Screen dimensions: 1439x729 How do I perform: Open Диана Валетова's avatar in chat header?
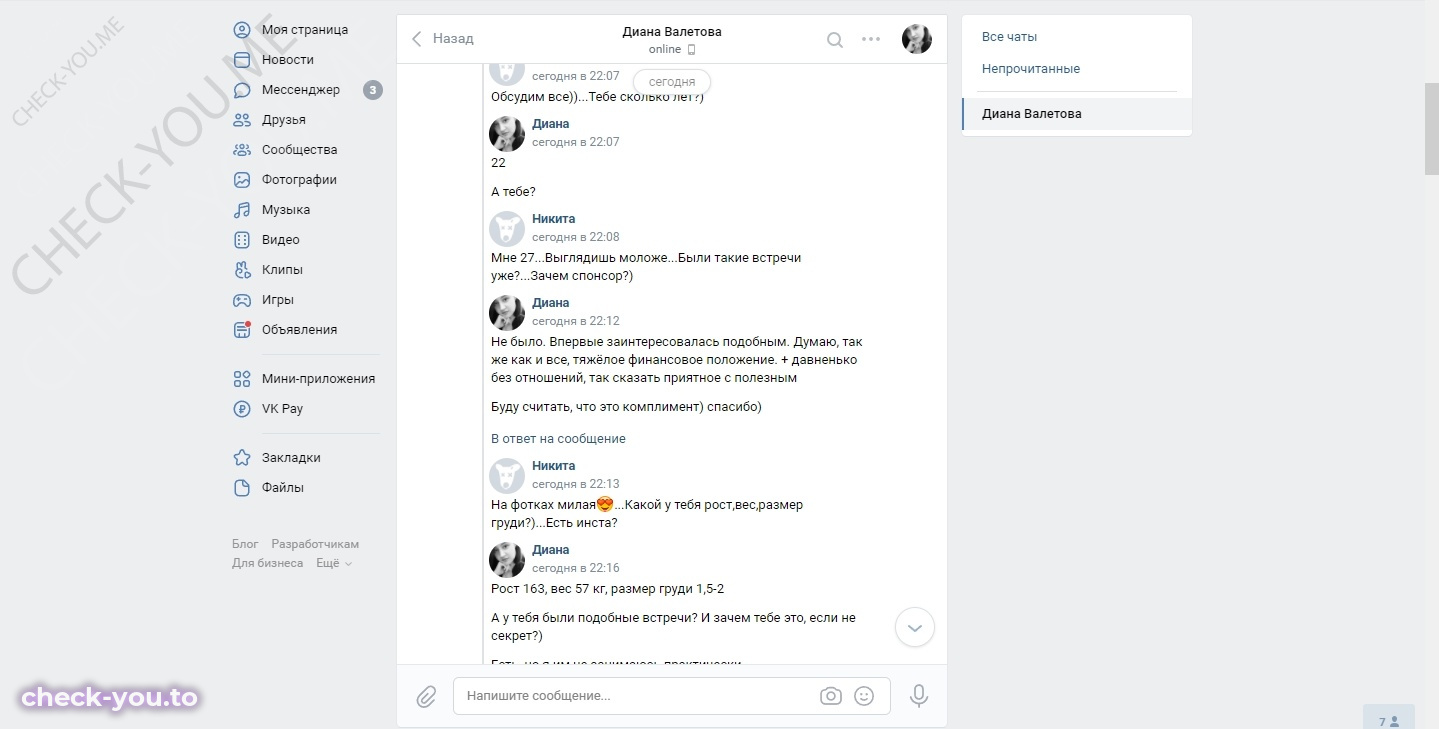point(917,39)
